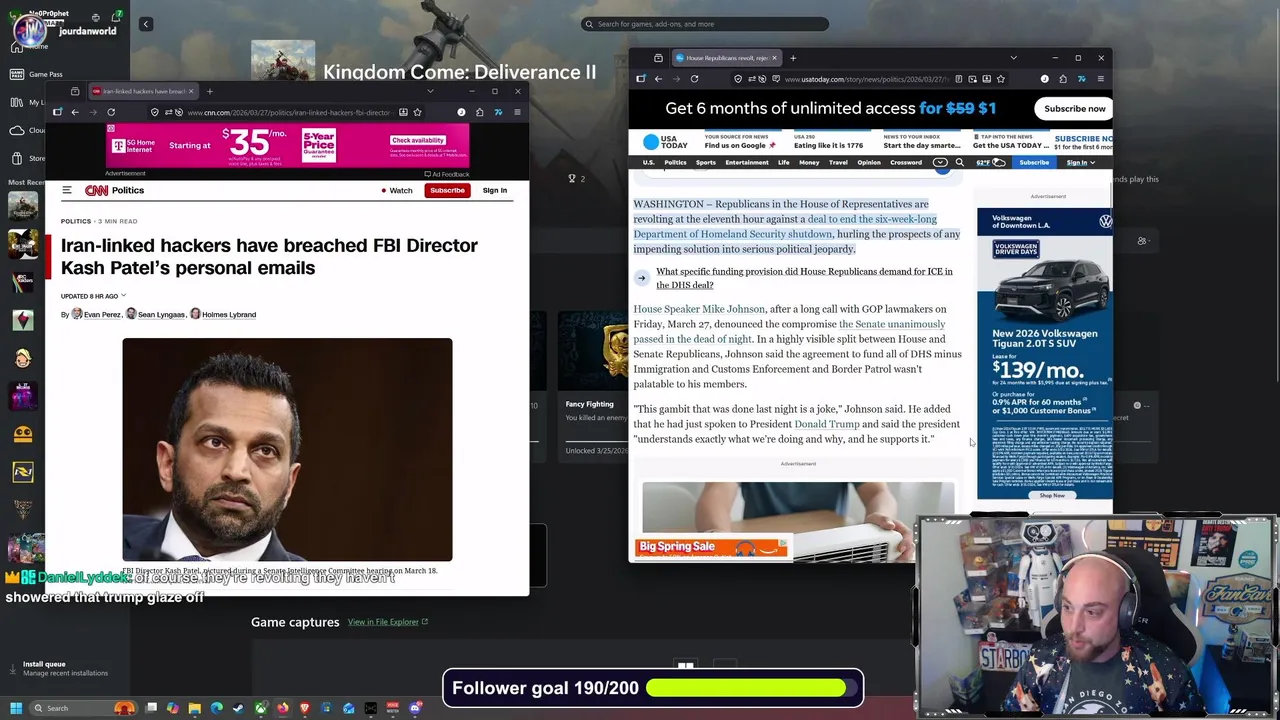Expand CNN article updated timestamp chevron
The height and width of the screenshot is (720, 1280).
coord(124,296)
